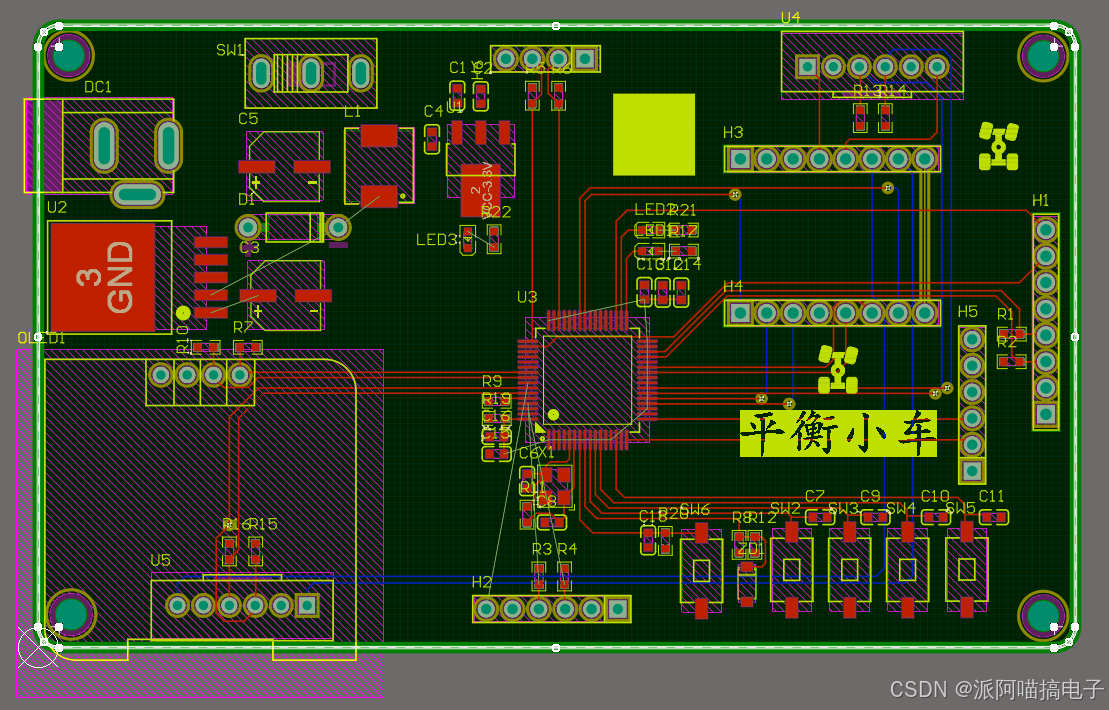Select car logo near H3 header
Screen dimensions: 1109x710
coord(999,146)
